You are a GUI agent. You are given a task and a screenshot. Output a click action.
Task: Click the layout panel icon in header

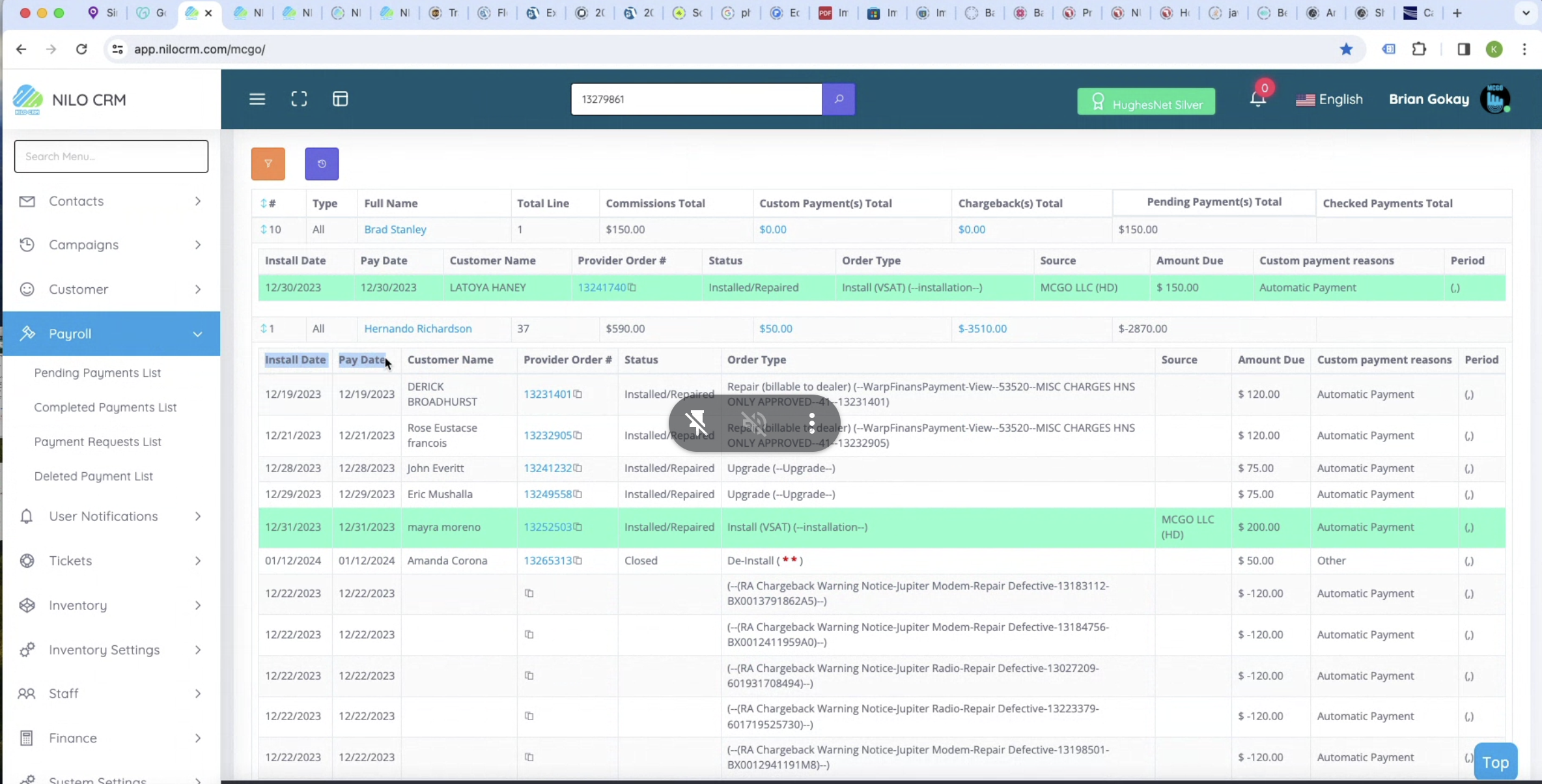point(340,99)
